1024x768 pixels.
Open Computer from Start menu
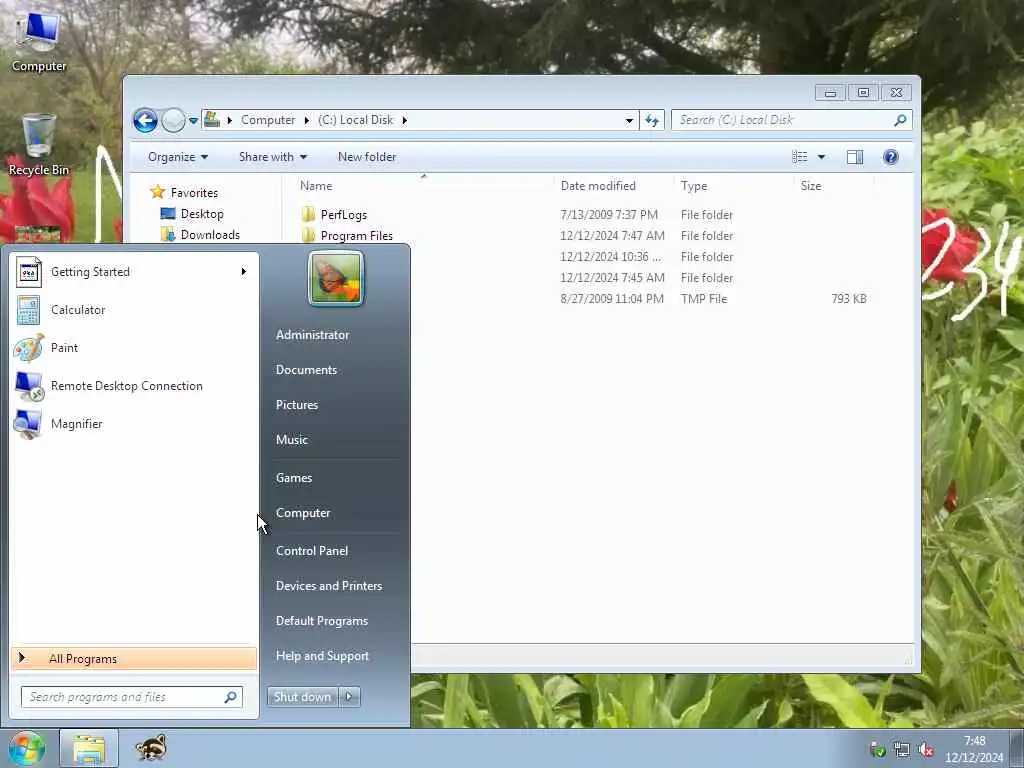click(303, 513)
